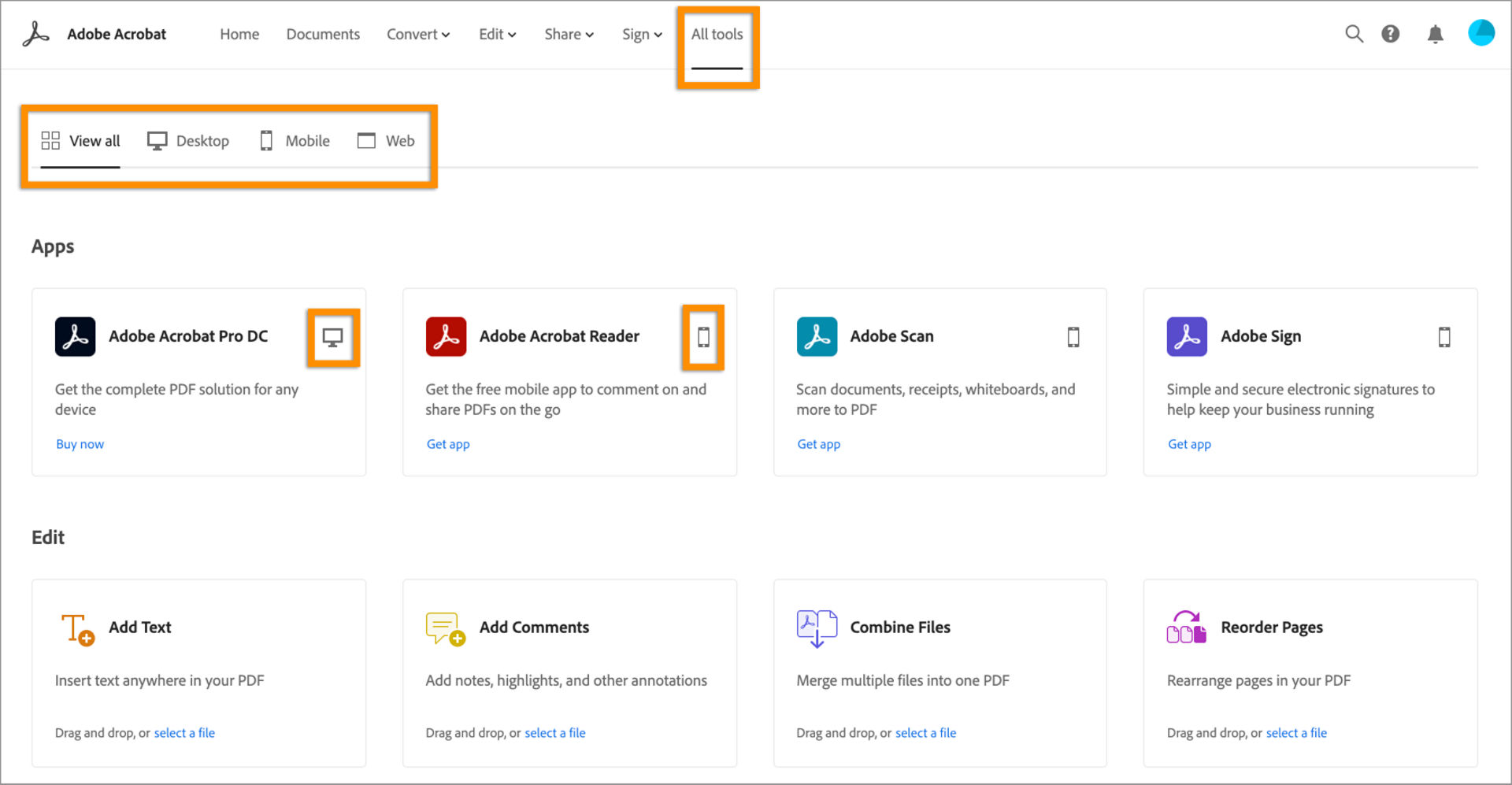The height and width of the screenshot is (785, 1512).
Task: Click the Adobe Scan title
Action: coord(891,336)
